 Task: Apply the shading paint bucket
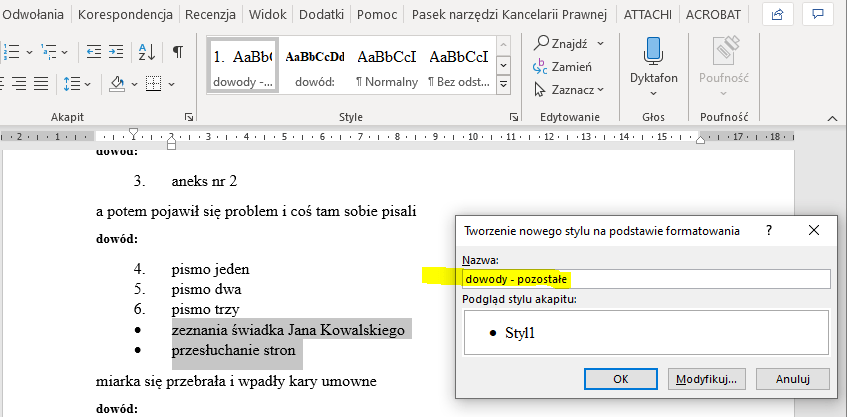coord(117,83)
